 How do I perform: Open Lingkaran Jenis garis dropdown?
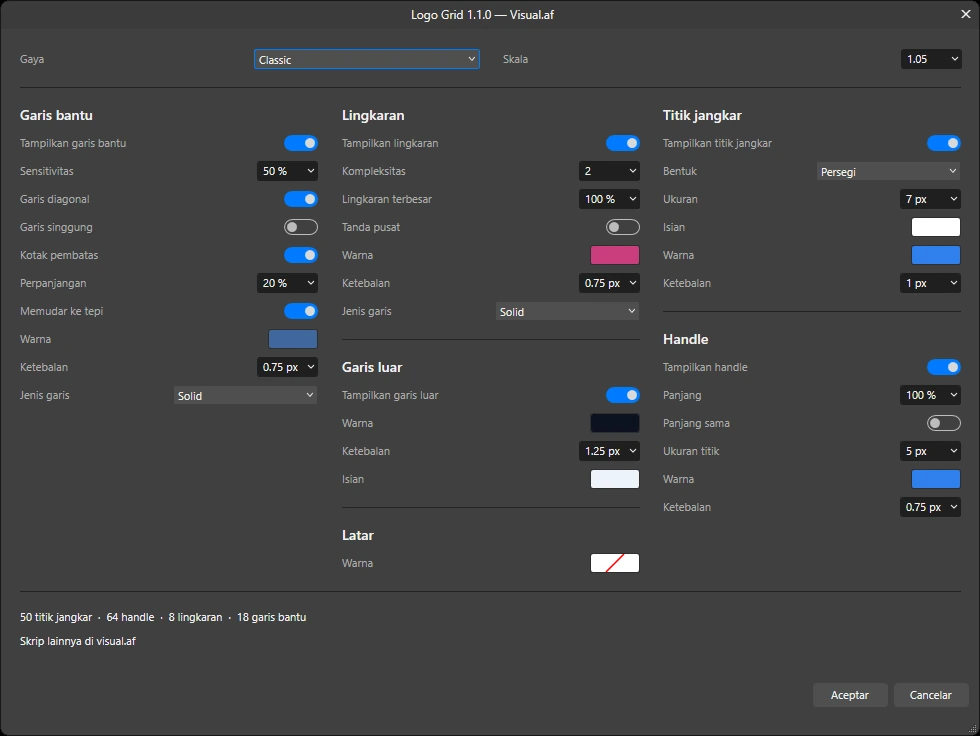567,311
